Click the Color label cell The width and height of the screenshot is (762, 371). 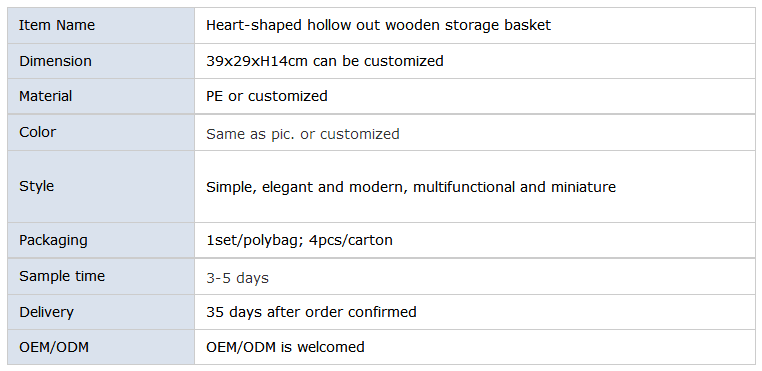tap(101, 132)
